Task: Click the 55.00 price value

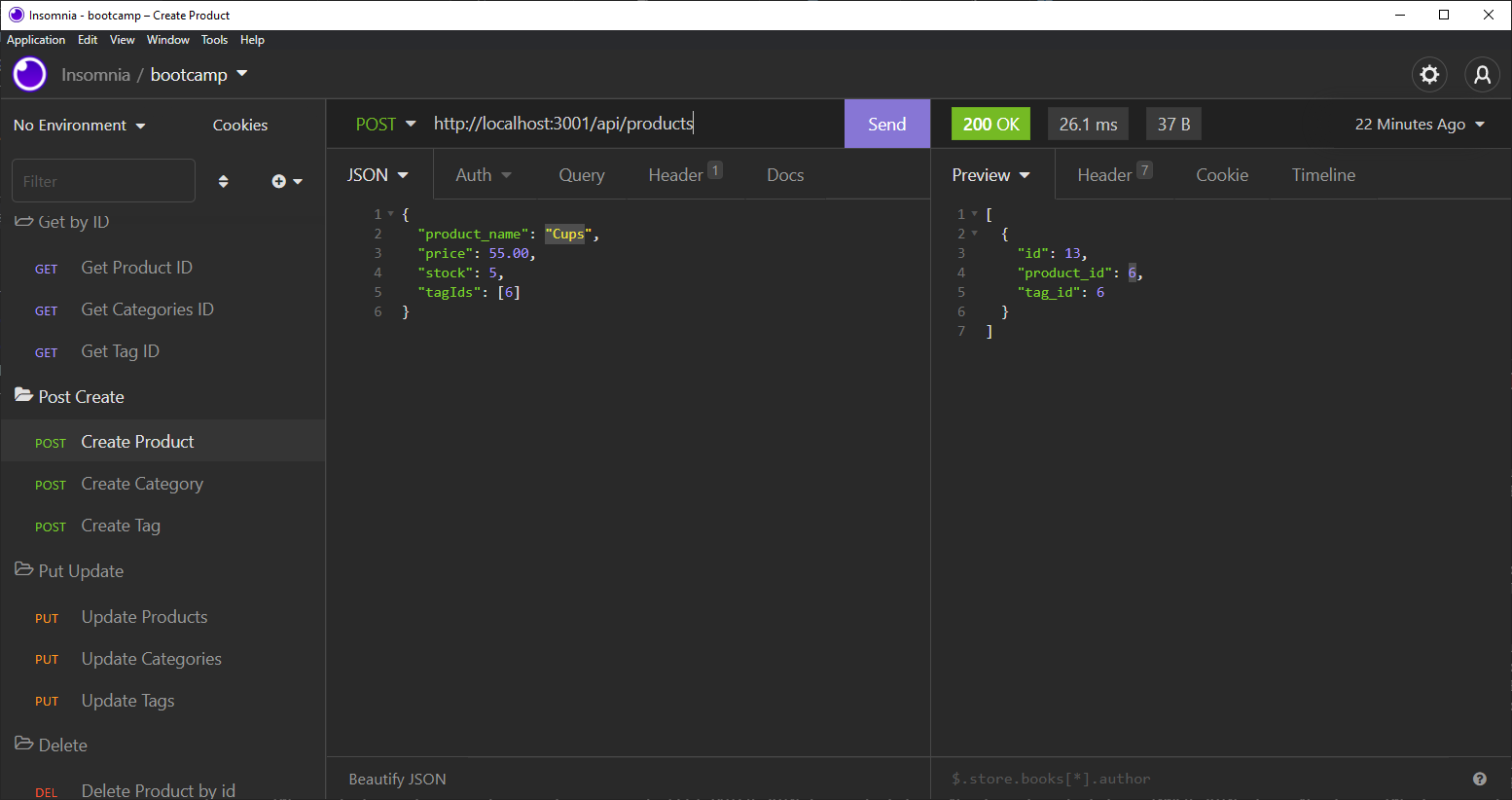Action: 509,253
